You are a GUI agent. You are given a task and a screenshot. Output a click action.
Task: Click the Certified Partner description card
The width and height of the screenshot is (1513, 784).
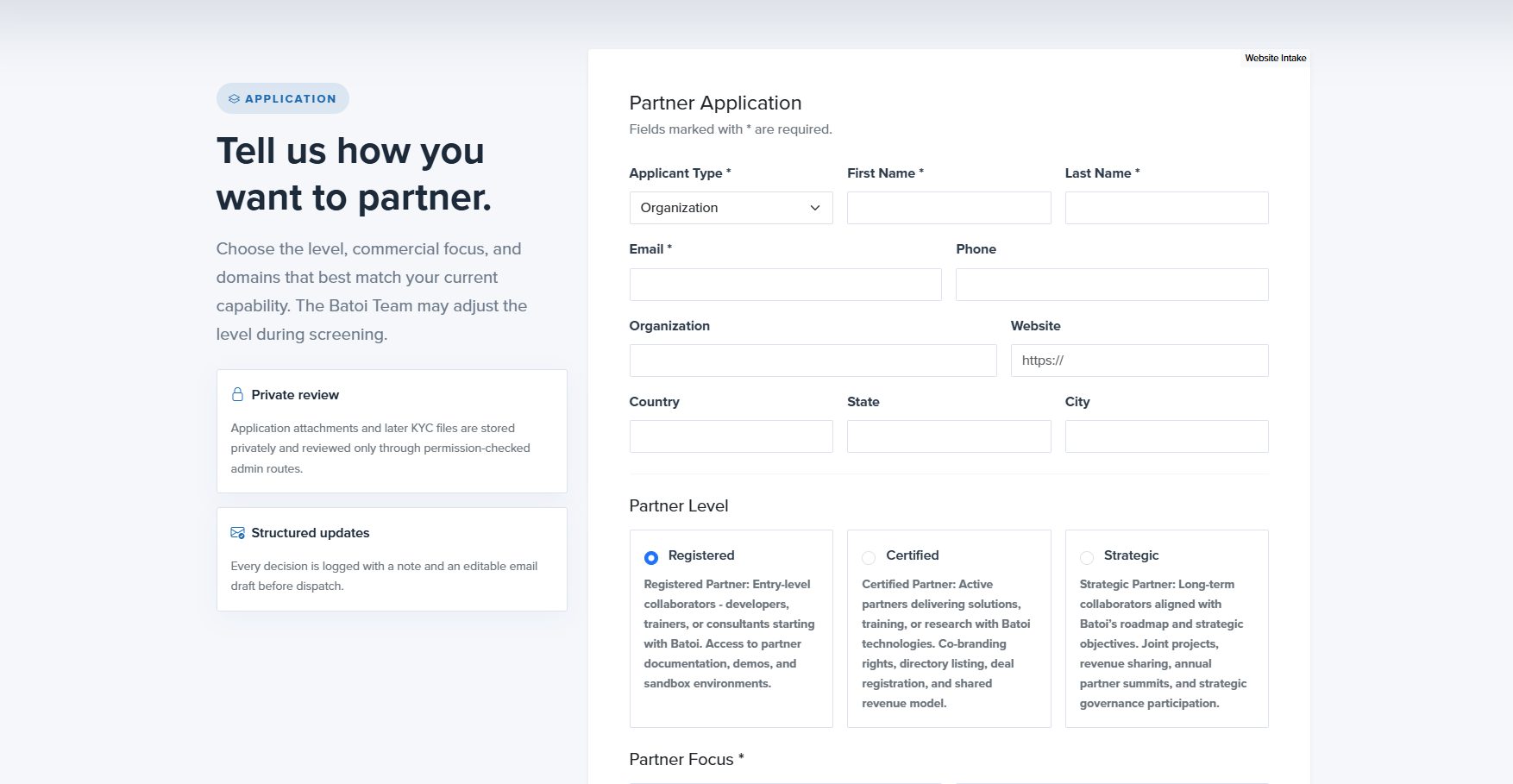949,629
